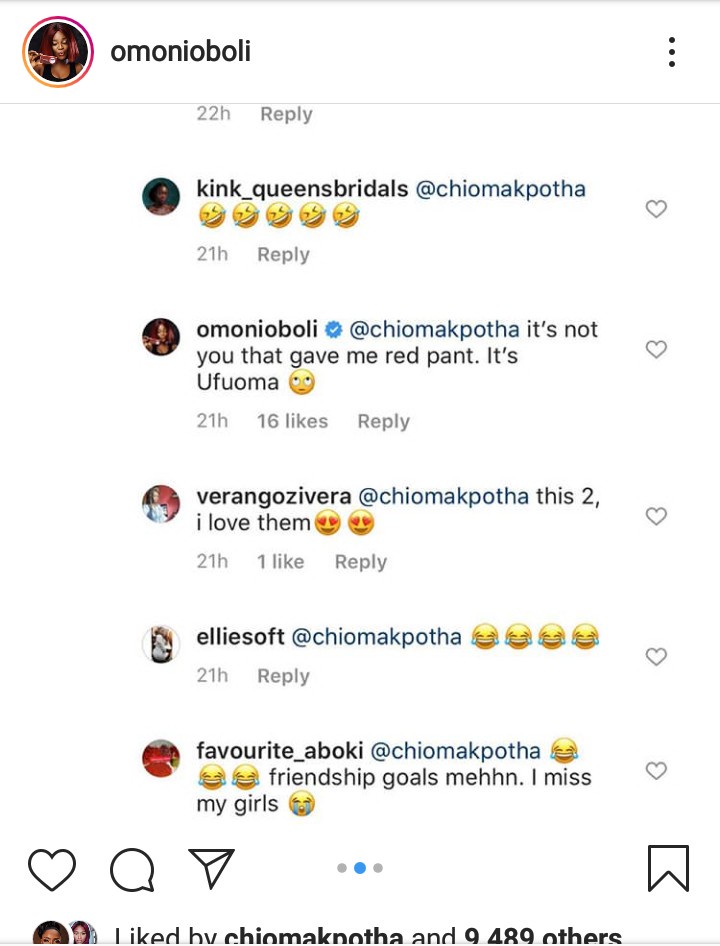Like elliesoft's comment
The width and height of the screenshot is (720, 946).
[656, 657]
